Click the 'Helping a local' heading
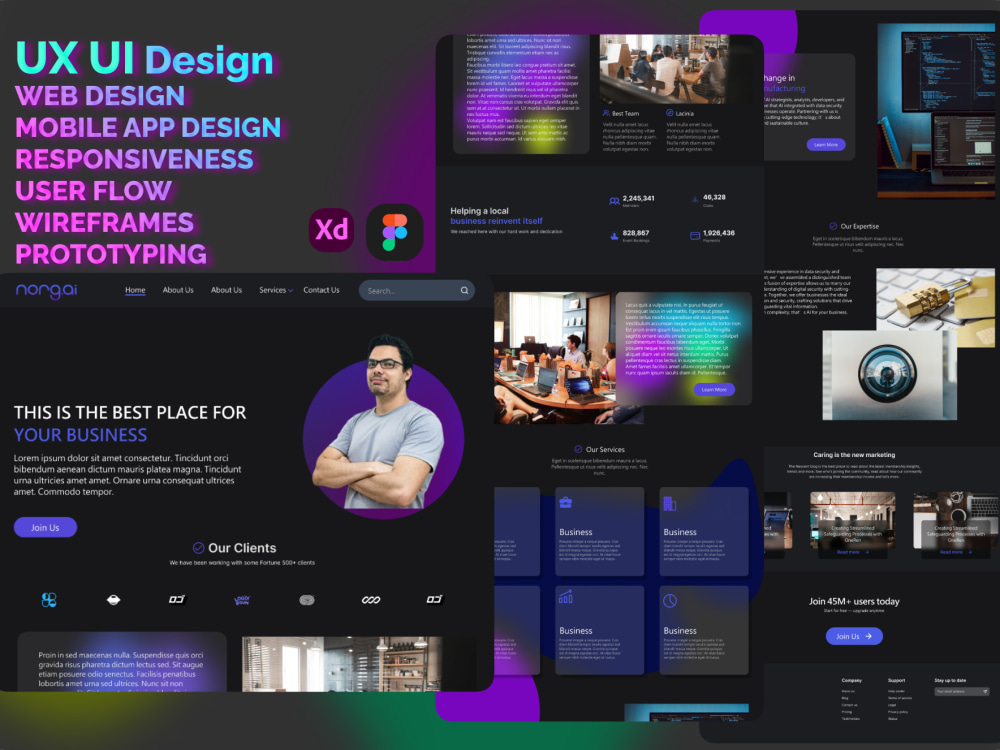Screen dimensions: 1000x750 [x=480, y=210]
